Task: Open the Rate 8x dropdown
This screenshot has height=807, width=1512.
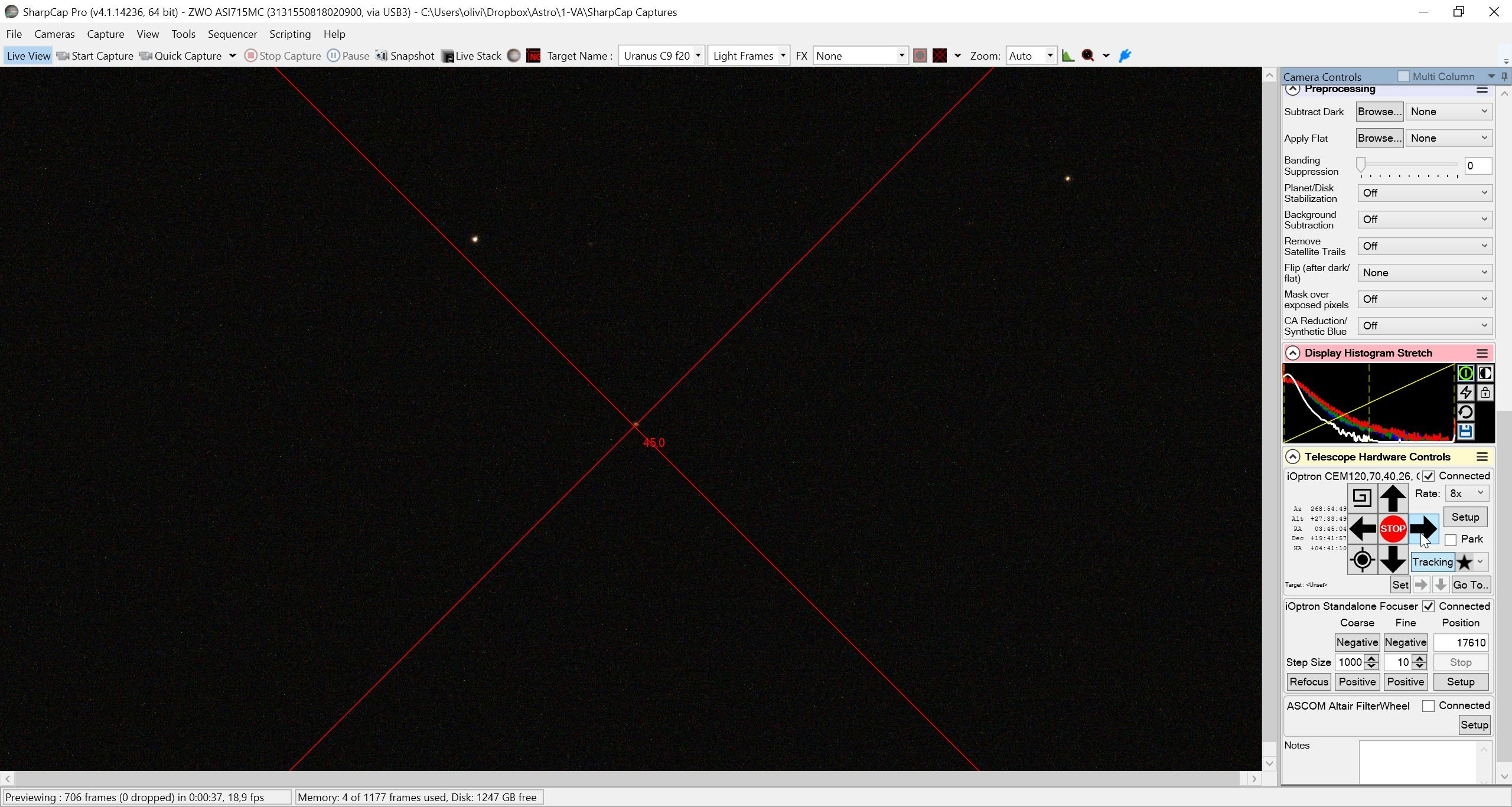Action: click(1467, 494)
